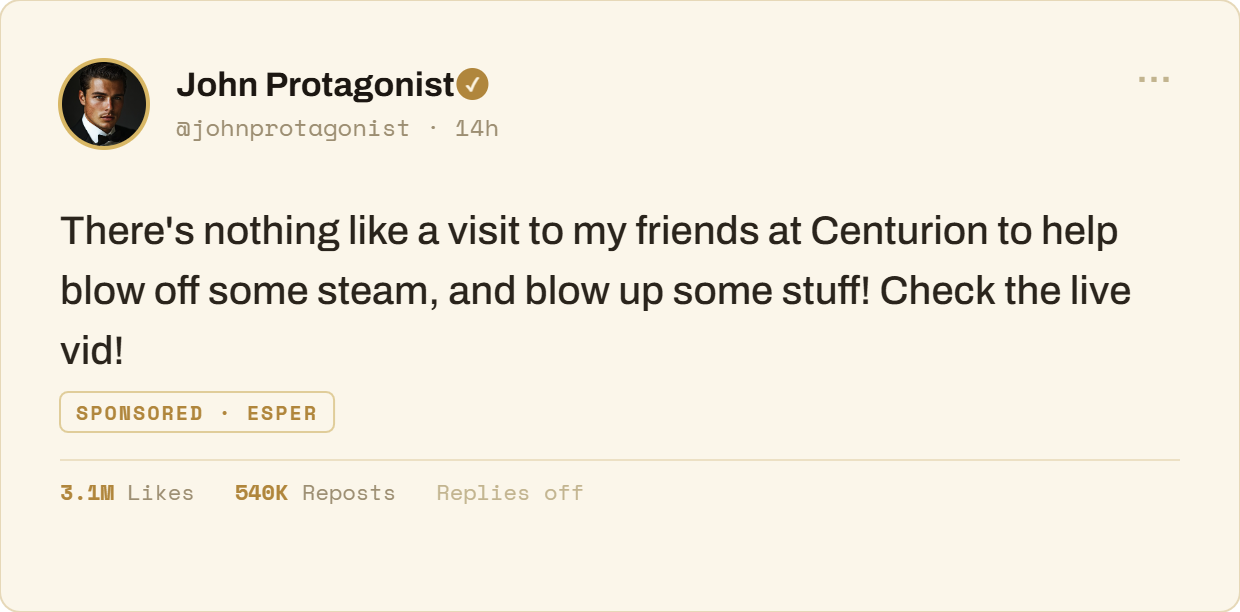Open the @johnprotagonist handle link
The image size is (1240, 612).
[x=293, y=128]
